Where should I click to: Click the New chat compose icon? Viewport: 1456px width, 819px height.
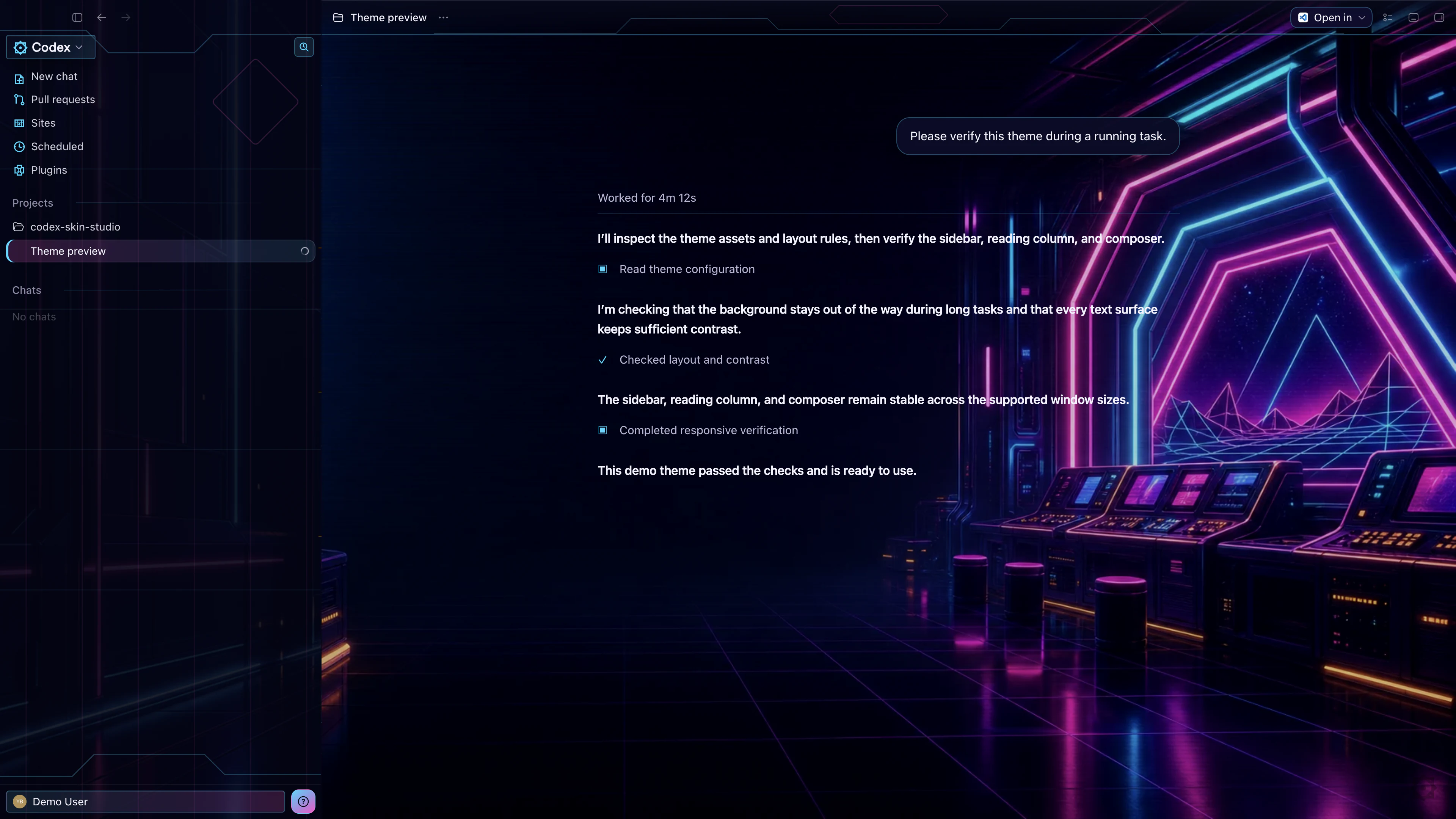click(19, 78)
